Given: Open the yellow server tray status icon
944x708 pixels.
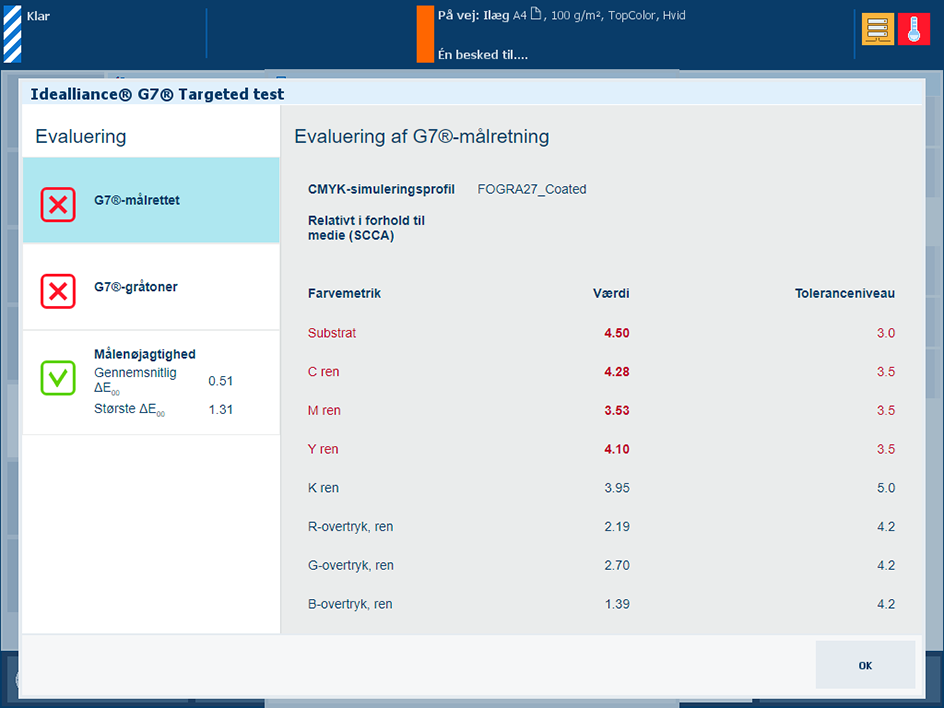Looking at the screenshot, I should (878, 29).
